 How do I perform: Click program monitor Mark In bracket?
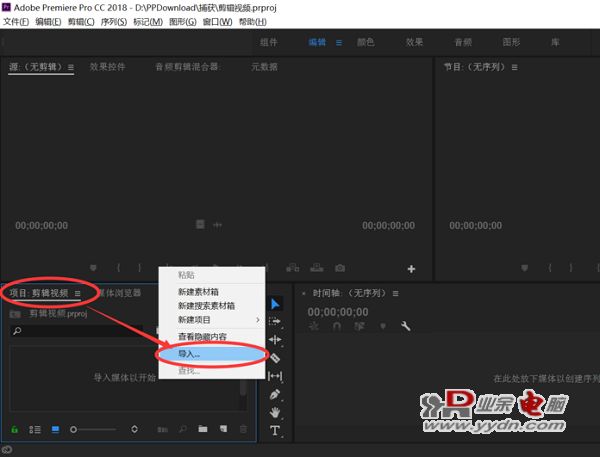click(x=550, y=268)
